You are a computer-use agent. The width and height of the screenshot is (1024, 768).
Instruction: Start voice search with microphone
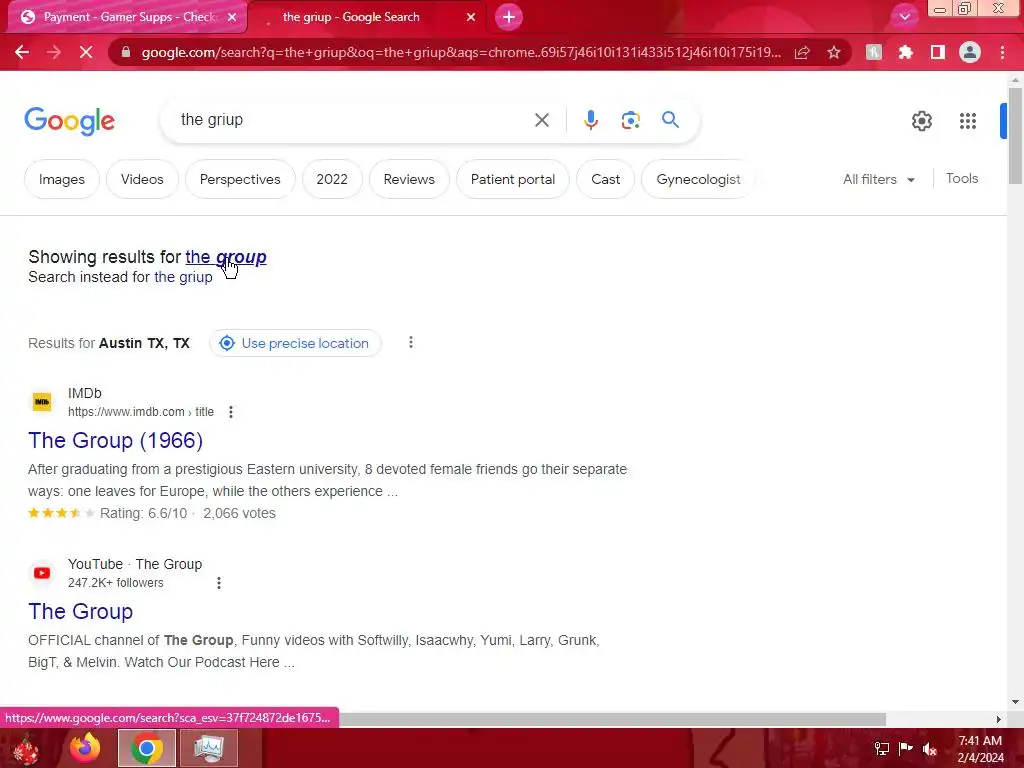point(590,120)
